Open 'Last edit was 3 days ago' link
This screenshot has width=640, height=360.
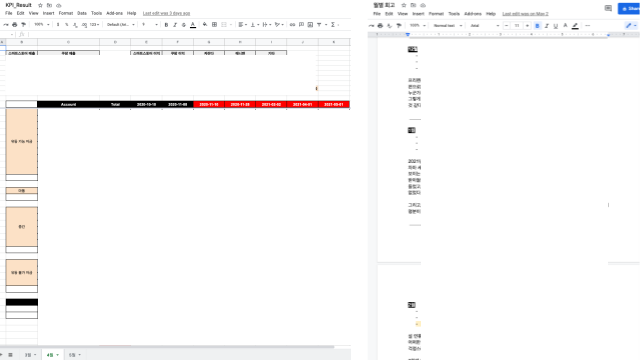166,13
